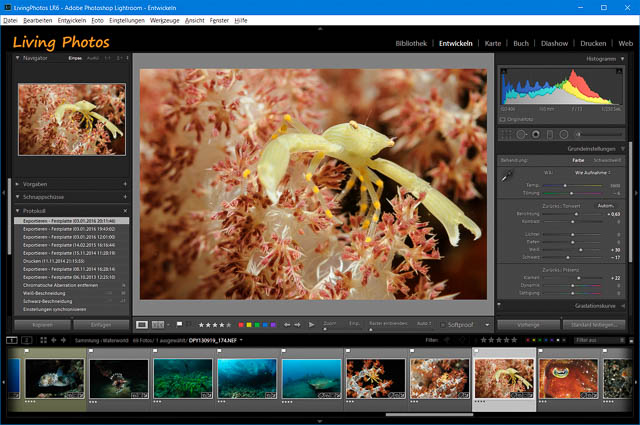The width and height of the screenshot is (640, 425).
Task: Go forward with filmstrip right arrow
Action: (x=63, y=340)
